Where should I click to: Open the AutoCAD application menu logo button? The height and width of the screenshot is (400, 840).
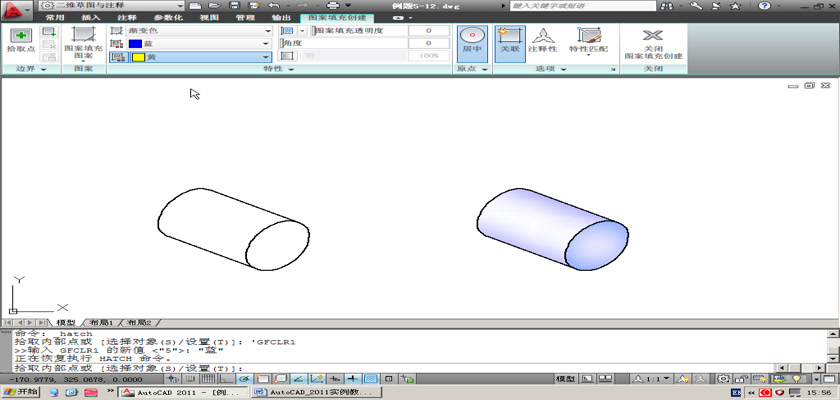point(16,10)
